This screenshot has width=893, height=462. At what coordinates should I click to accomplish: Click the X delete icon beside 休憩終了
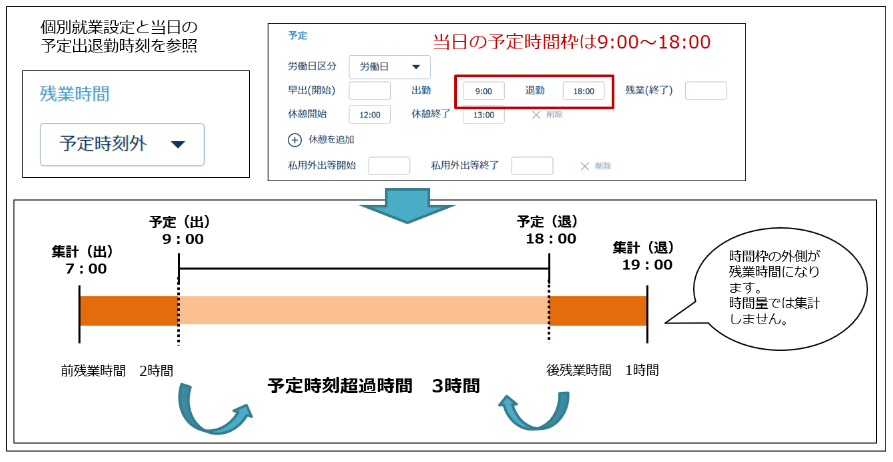[536, 115]
